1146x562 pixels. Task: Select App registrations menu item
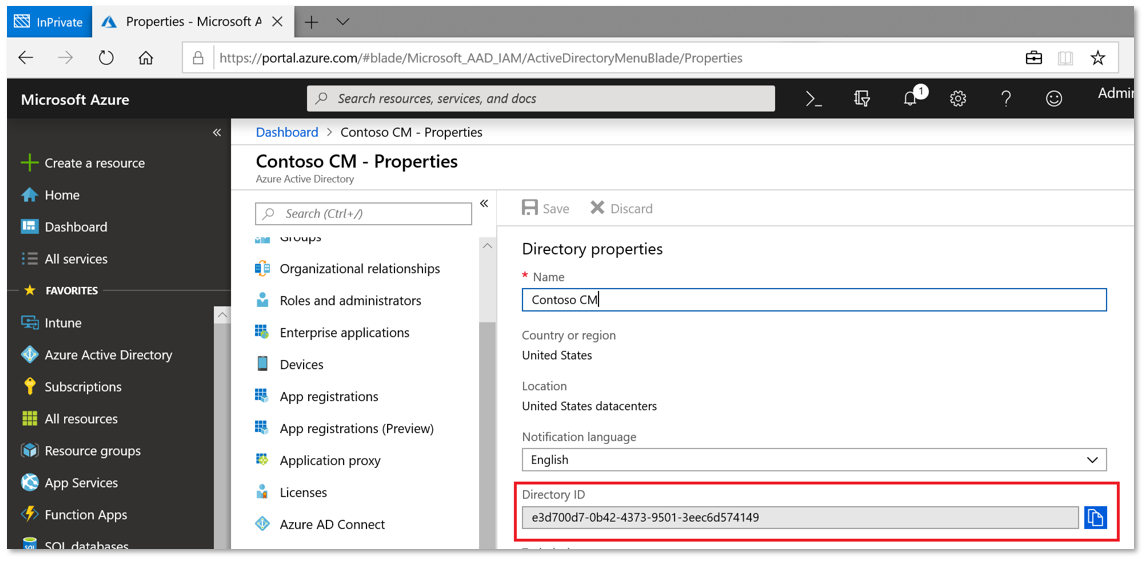tap(328, 397)
